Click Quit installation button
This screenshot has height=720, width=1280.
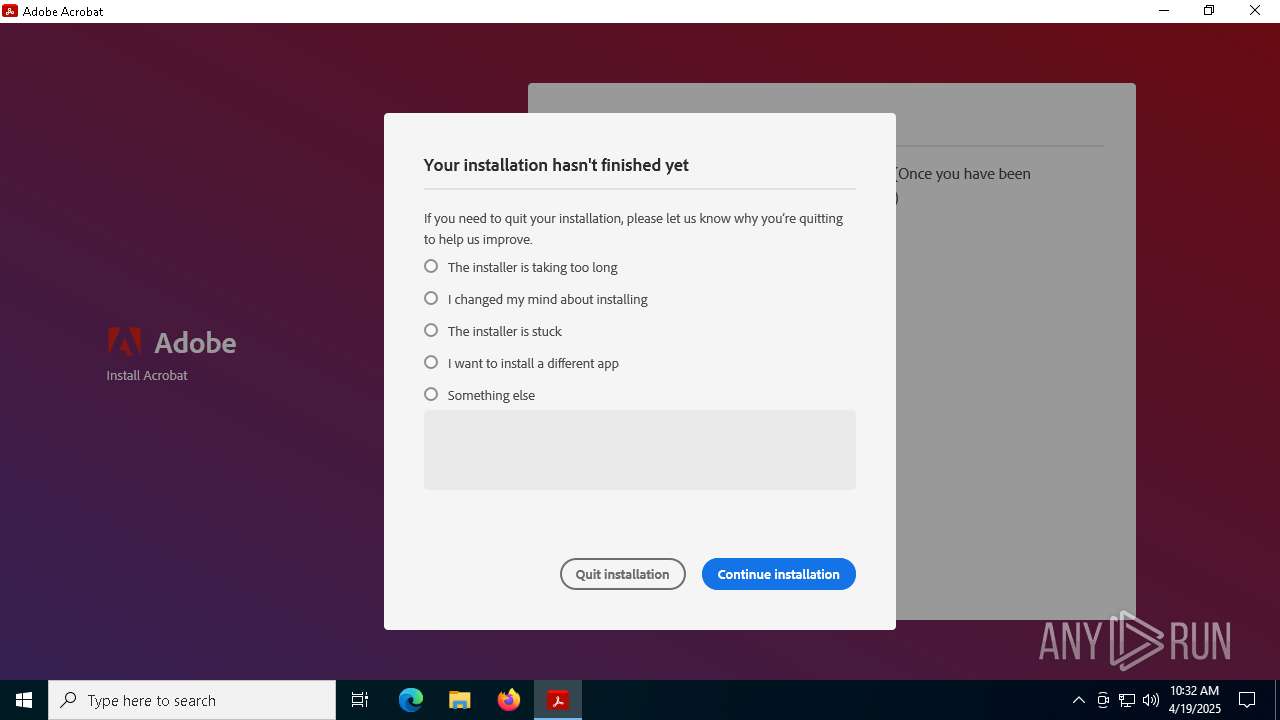coord(622,574)
